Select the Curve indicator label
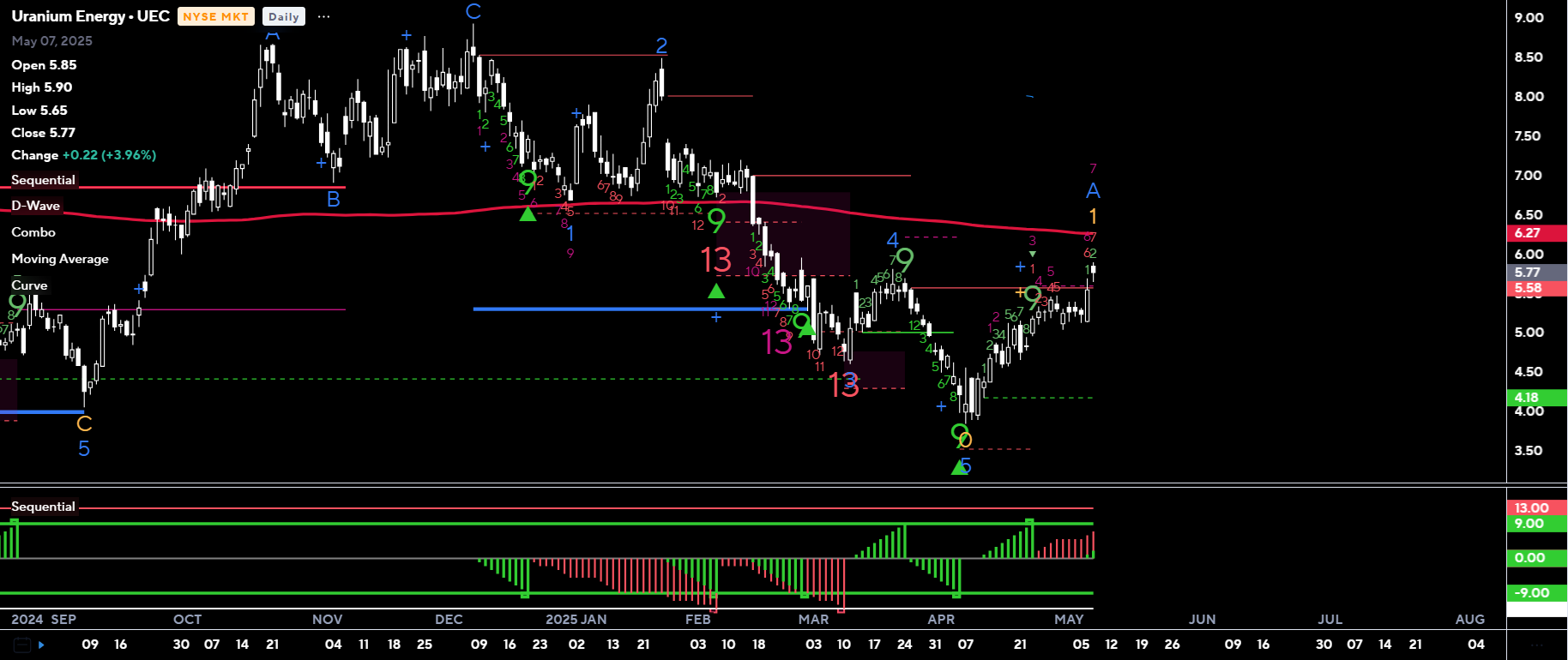Screen dimensions: 1568x660 [x=29, y=285]
